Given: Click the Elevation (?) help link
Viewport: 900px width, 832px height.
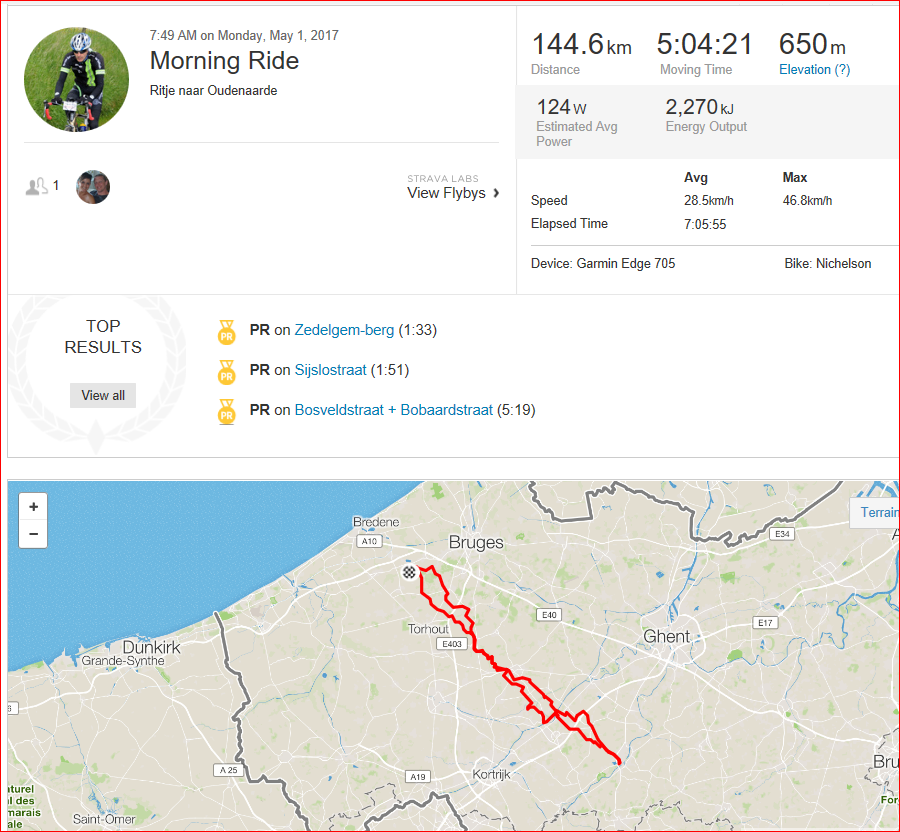Looking at the screenshot, I should point(814,69).
